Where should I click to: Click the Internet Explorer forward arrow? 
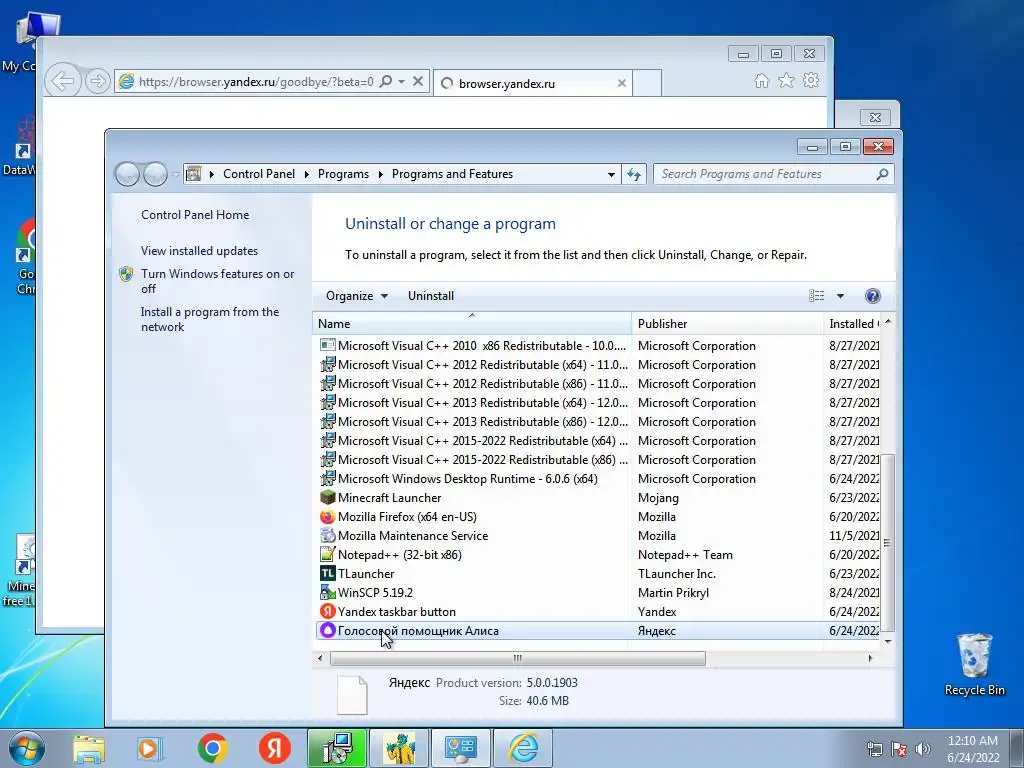click(97, 82)
